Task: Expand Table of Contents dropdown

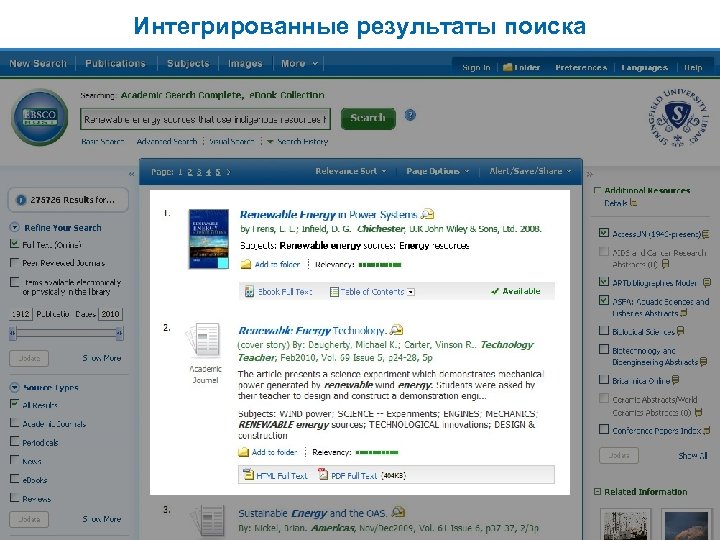Action: pyautogui.click(x=411, y=292)
